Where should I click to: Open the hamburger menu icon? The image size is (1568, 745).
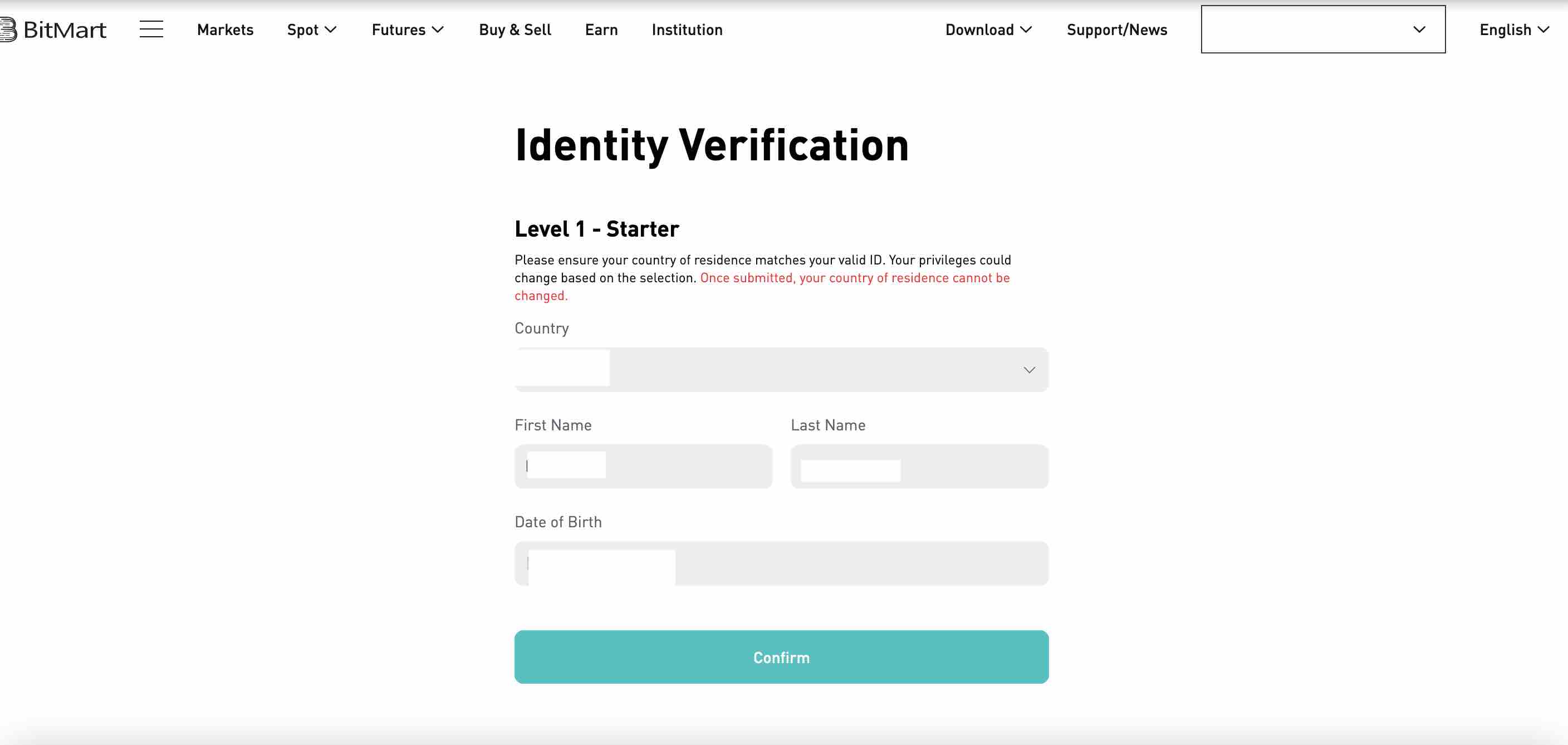coord(151,29)
